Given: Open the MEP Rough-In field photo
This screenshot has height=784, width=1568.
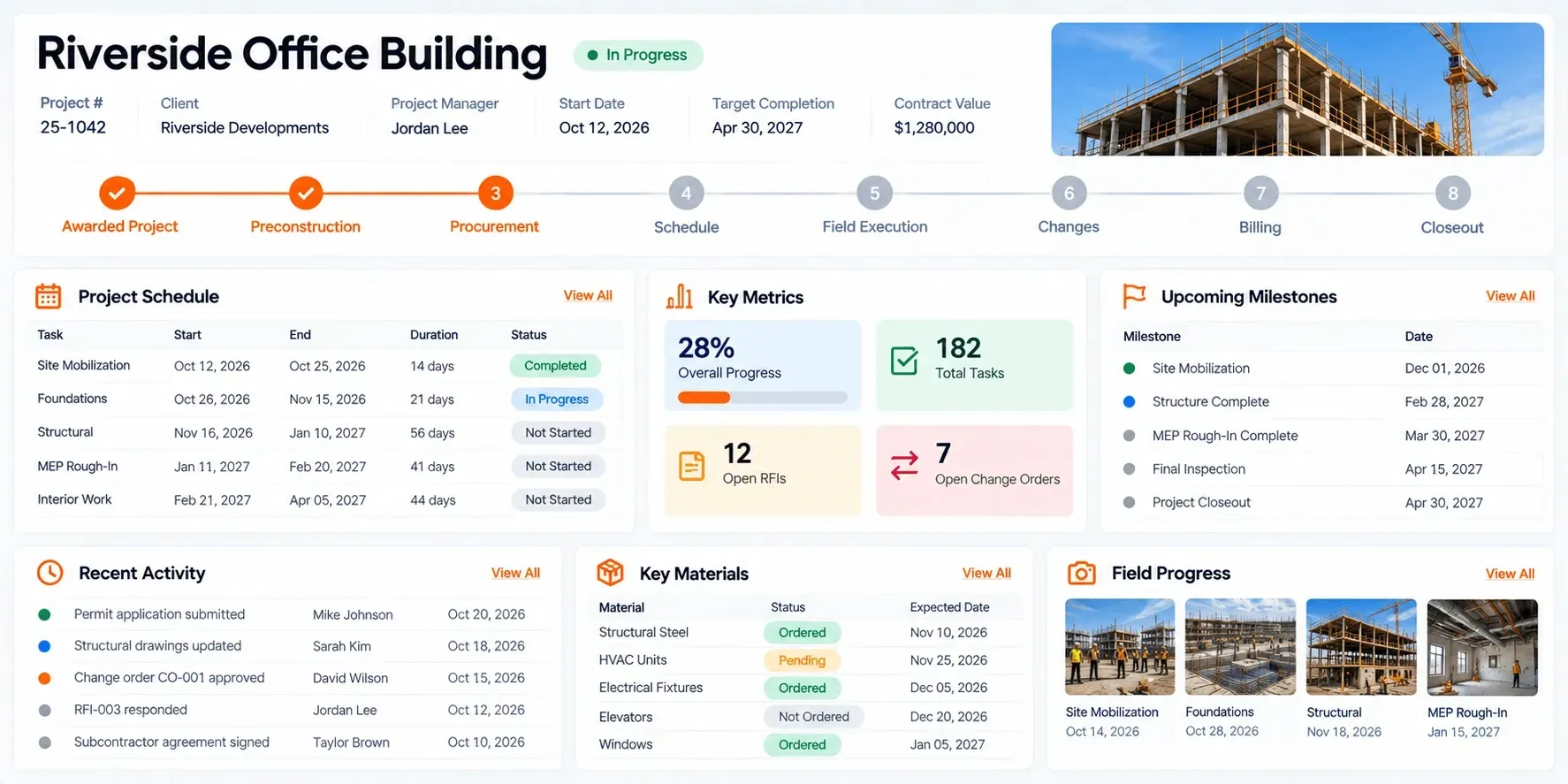Looking at the screenshot, I should pos(1482,647).
